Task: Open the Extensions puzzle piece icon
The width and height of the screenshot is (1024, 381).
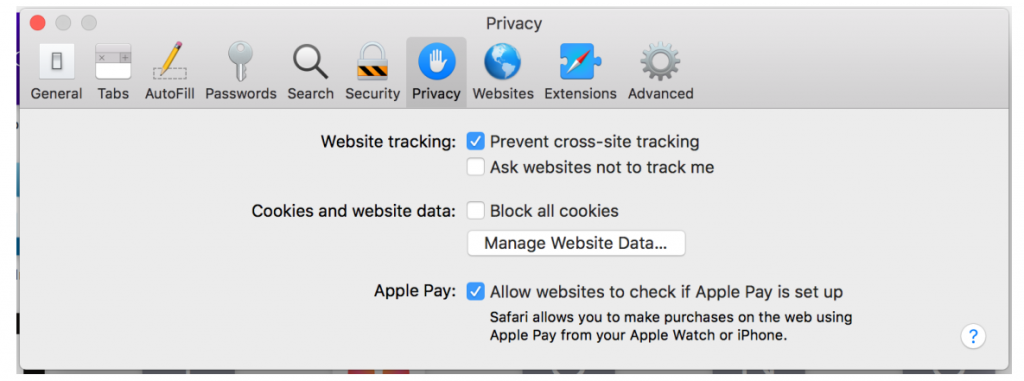Action: click(580, 62)
